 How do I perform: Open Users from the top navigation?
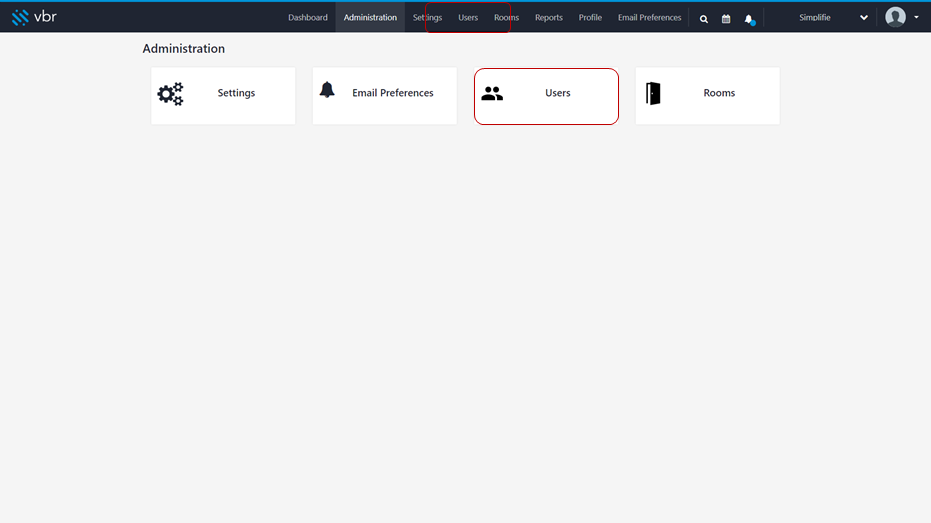pos(468,18)
